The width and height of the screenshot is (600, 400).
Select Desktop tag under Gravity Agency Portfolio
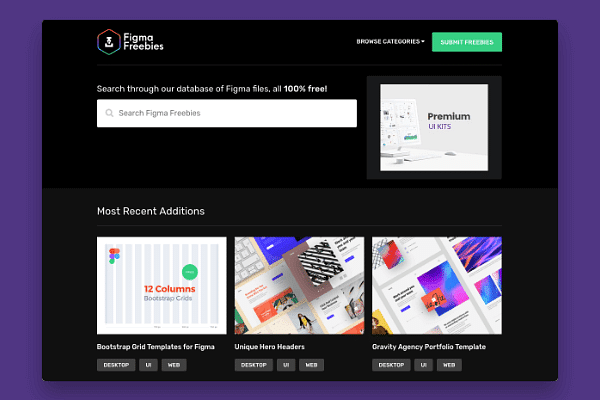391,365
